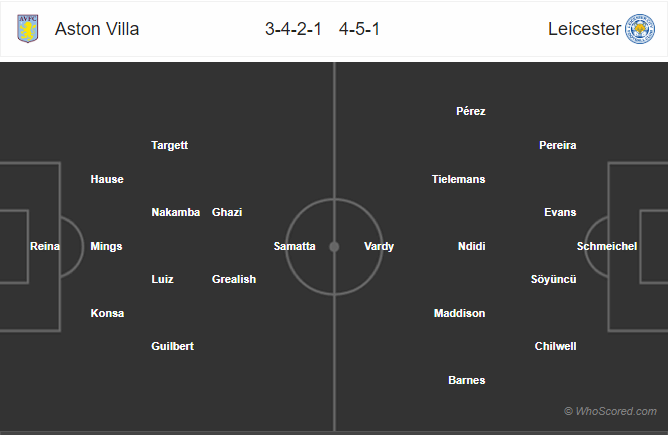Click the Aston Villa club crest
The width and height of the screenshot is (671, 435).
(28, 29)
